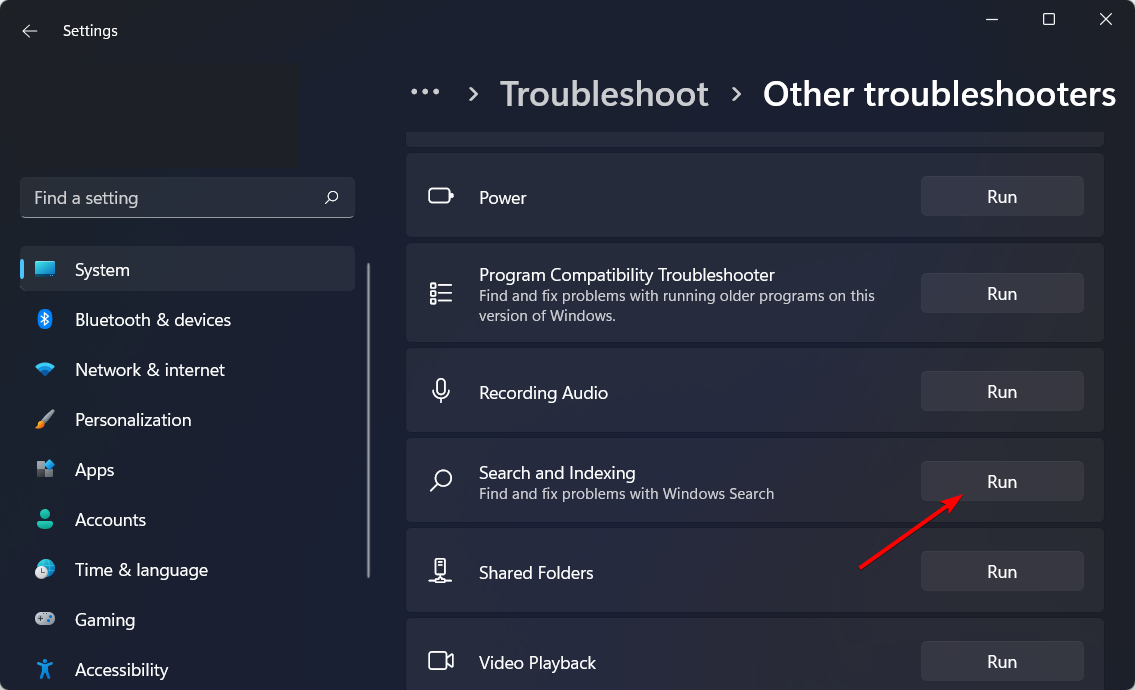Run the Recording Audio troubleshooter
Screen dimensions: 1135x690
(x=1002, y=391)
